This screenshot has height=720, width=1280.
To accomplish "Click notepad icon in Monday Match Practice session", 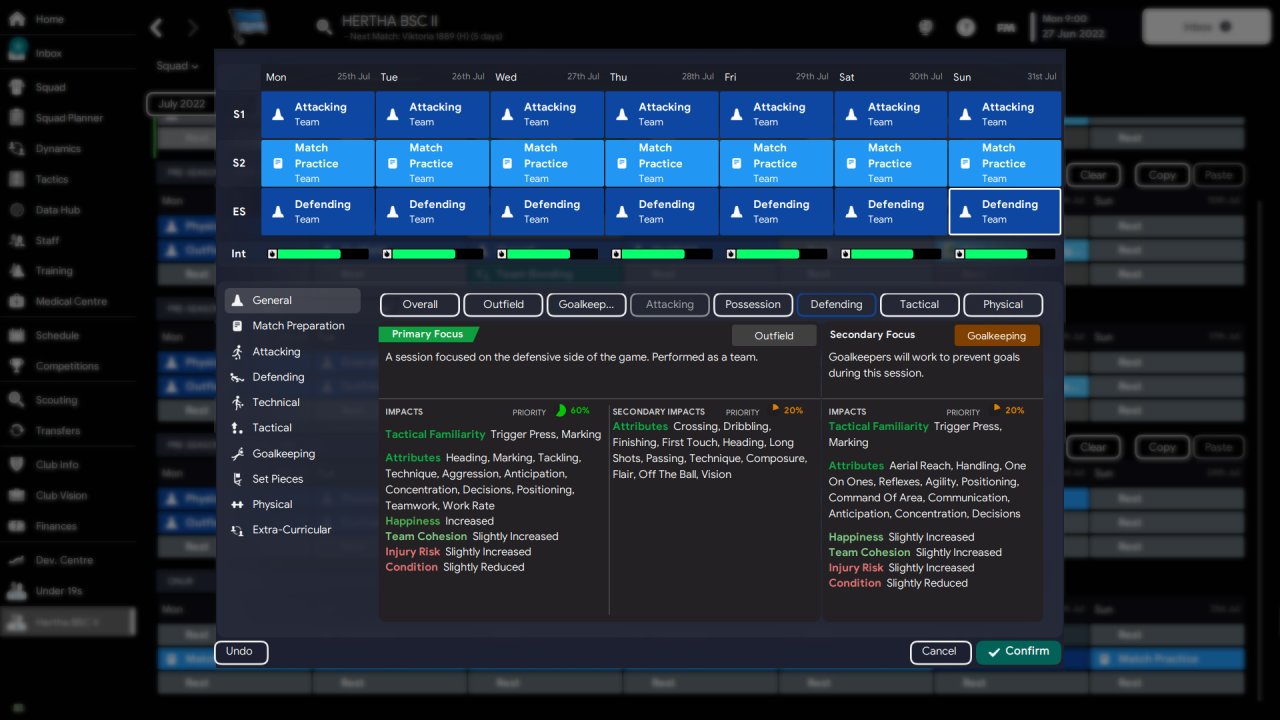I will pos(278,163).
